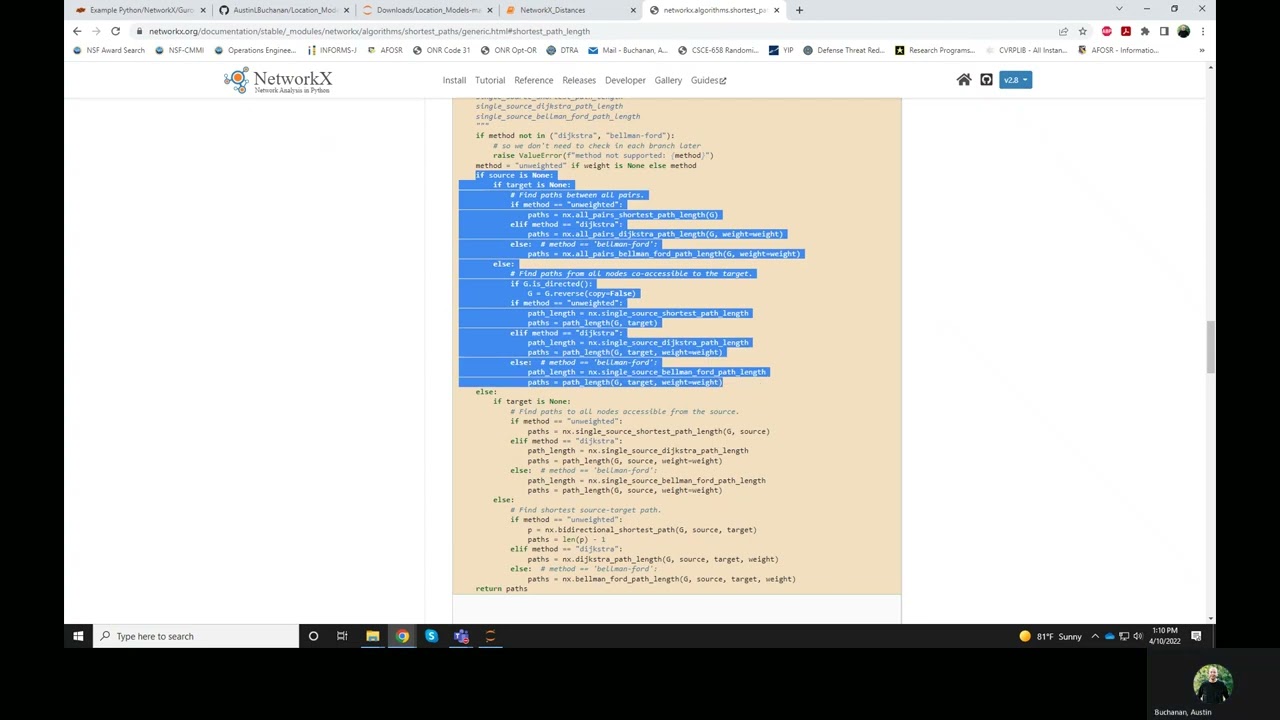Reload the current page
The width and height of the screenshot is (1280, 720).
[115, 31]
